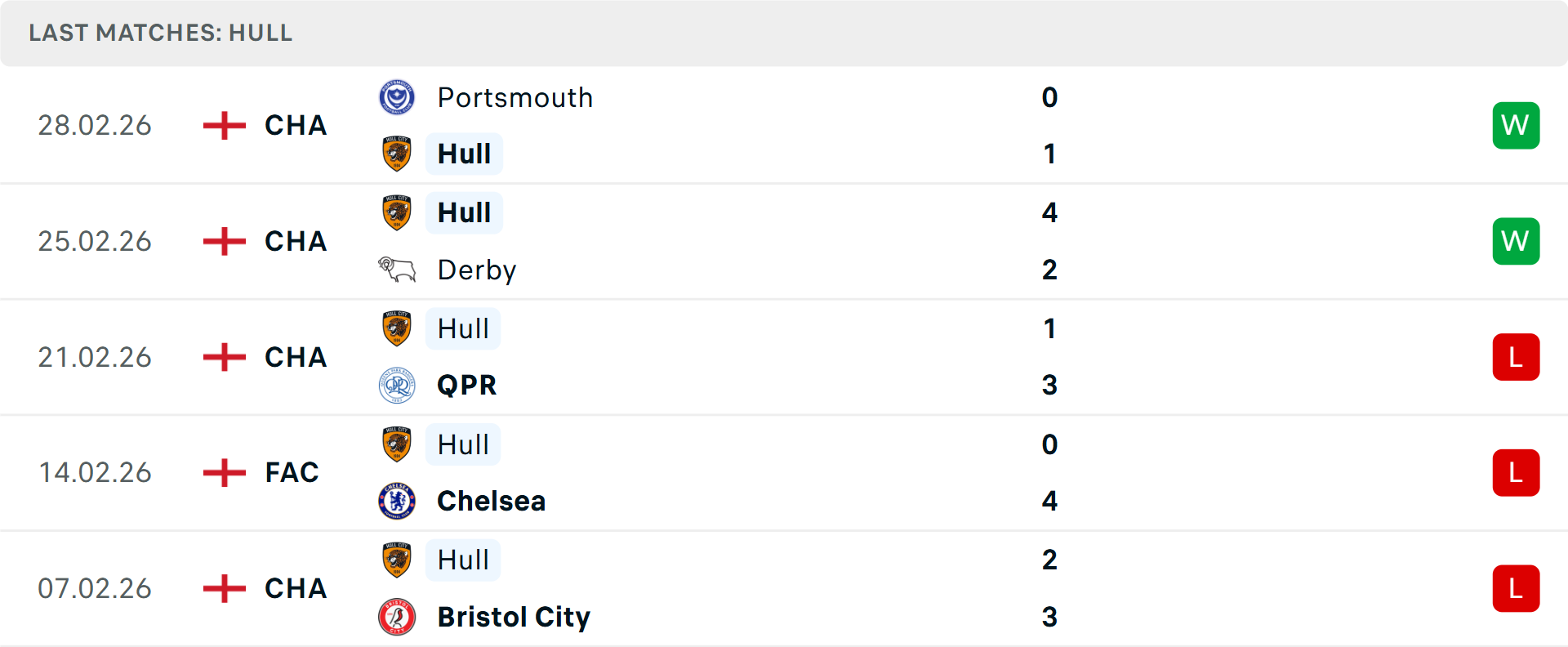The height and width of the screenshot is (647, 1568).
Task: Click the green W result marker on 25.02.26
Action: (x=1517, y=241)
